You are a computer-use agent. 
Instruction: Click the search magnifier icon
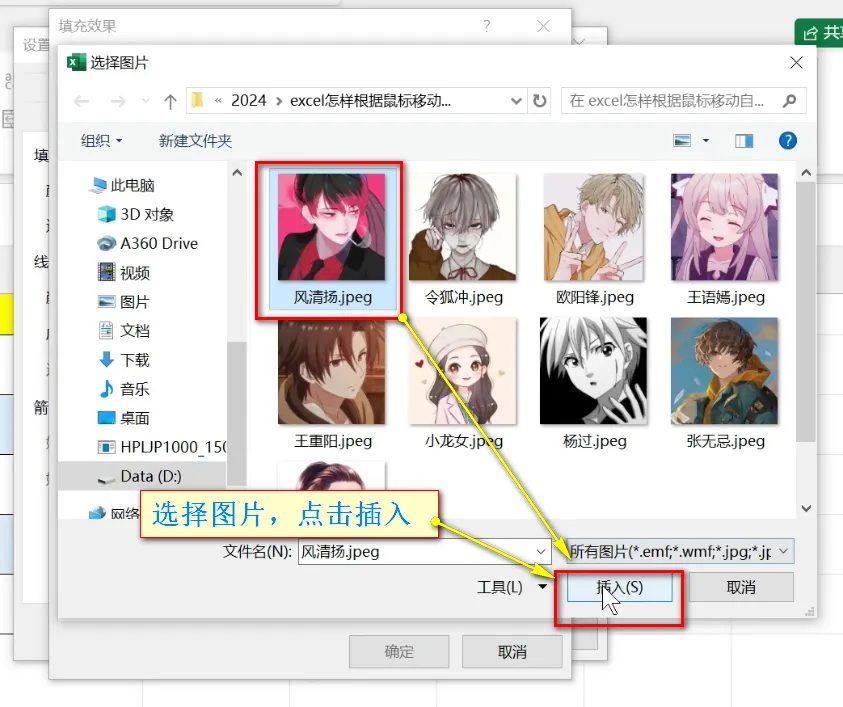pyautogui.click(x=790, y=101)
